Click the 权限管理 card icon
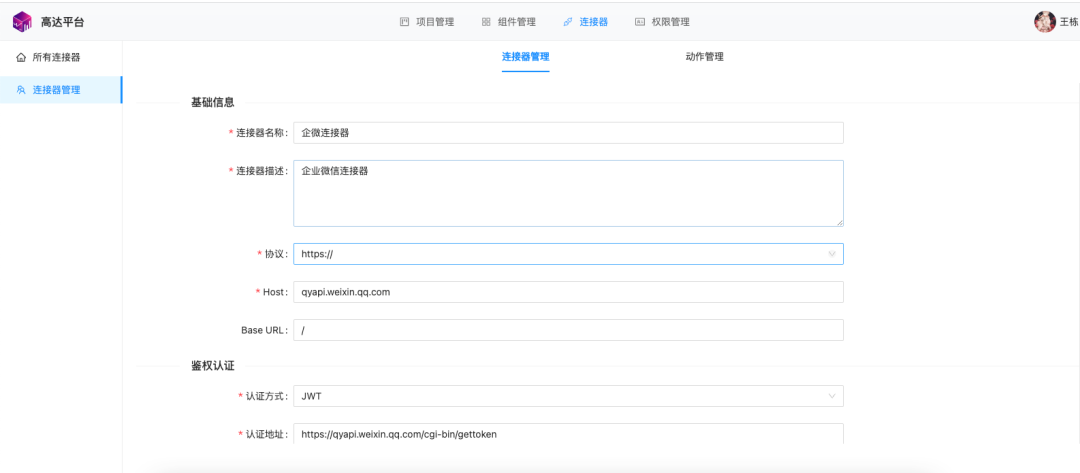Viewport: 1080px width, 473px height. [640, 22]
